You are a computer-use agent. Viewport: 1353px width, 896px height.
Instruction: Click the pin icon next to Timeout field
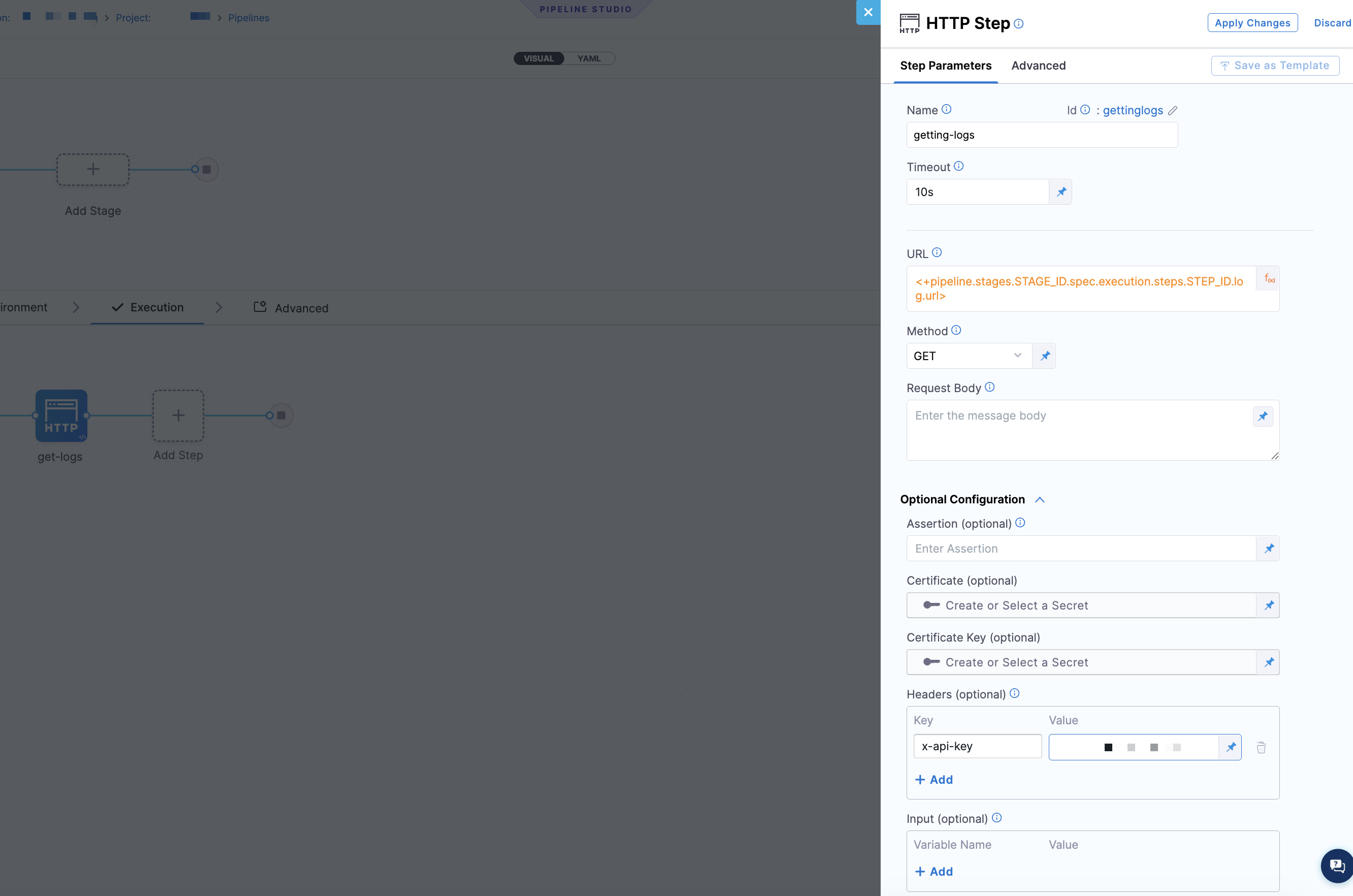coord(1060,192)
